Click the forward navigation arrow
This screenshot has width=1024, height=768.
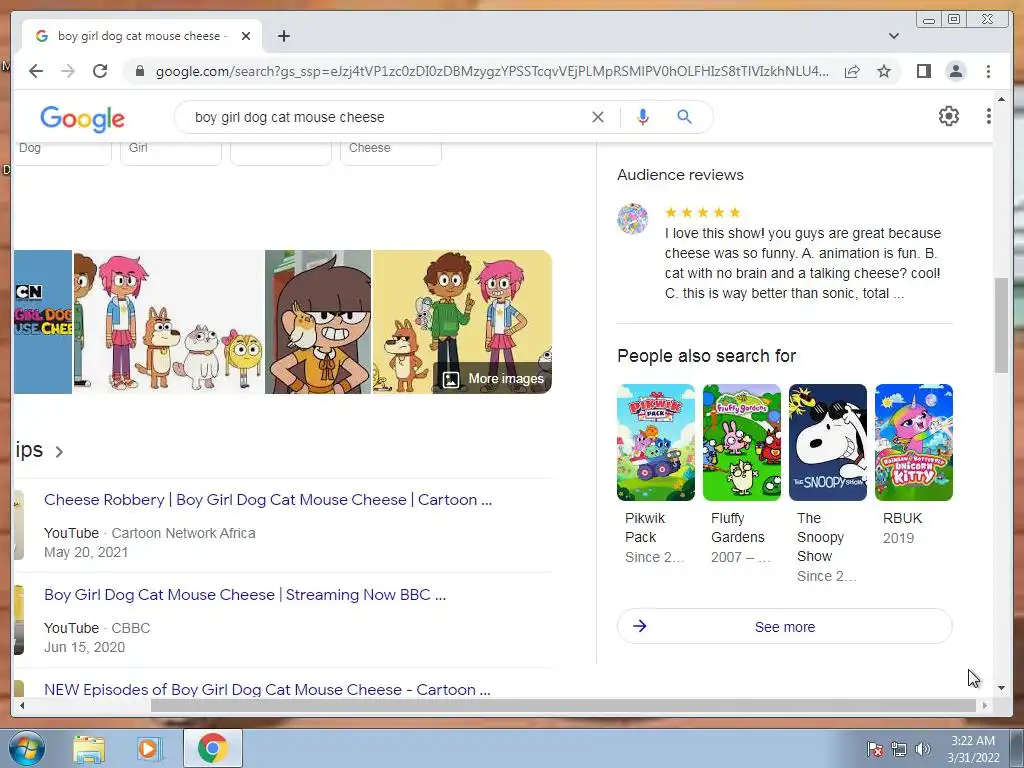pyautogui.click(x=68, y=71)
